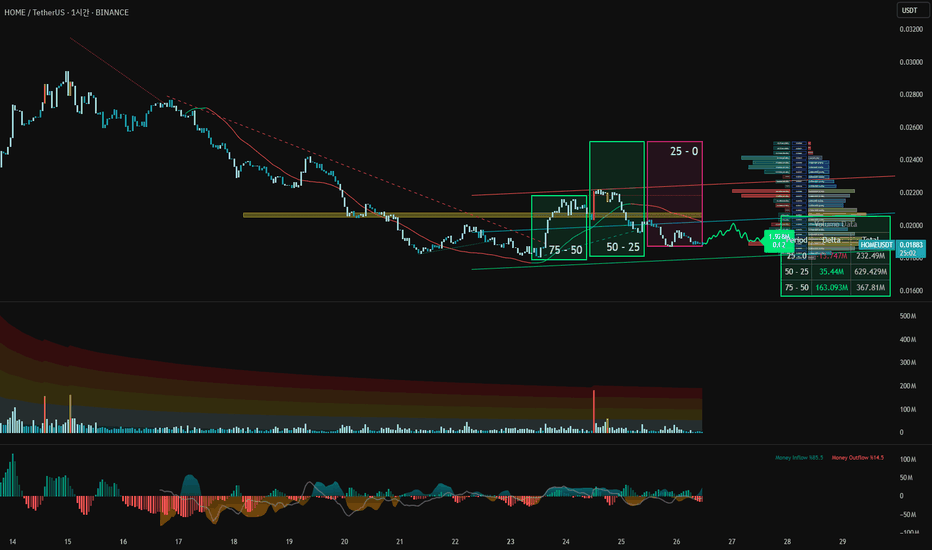Click date 23 on time axis
Image resolution: width=932 pixels, height=550 pixels.
(x=511, y=542)
